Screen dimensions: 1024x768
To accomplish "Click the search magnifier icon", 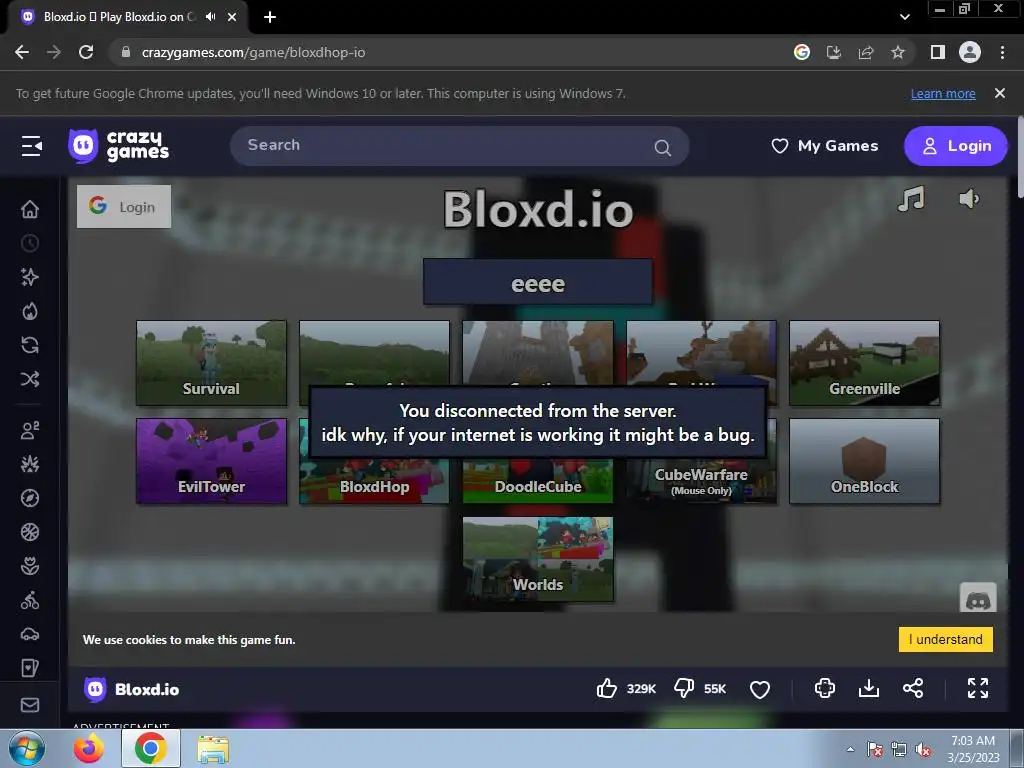I will (x=662, y=148).
